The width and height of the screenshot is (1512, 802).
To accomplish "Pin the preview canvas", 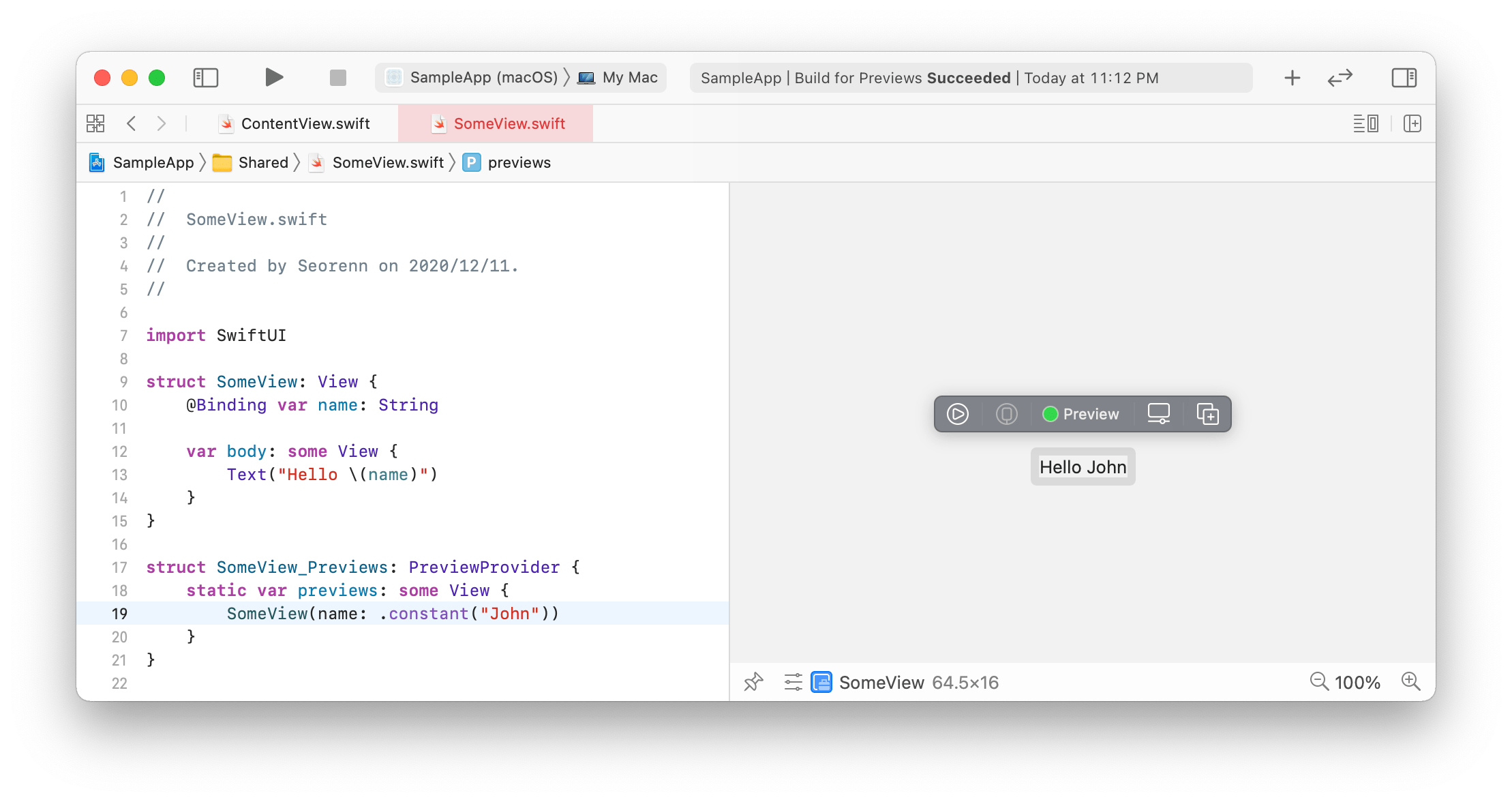I will [x=753, y=682].
